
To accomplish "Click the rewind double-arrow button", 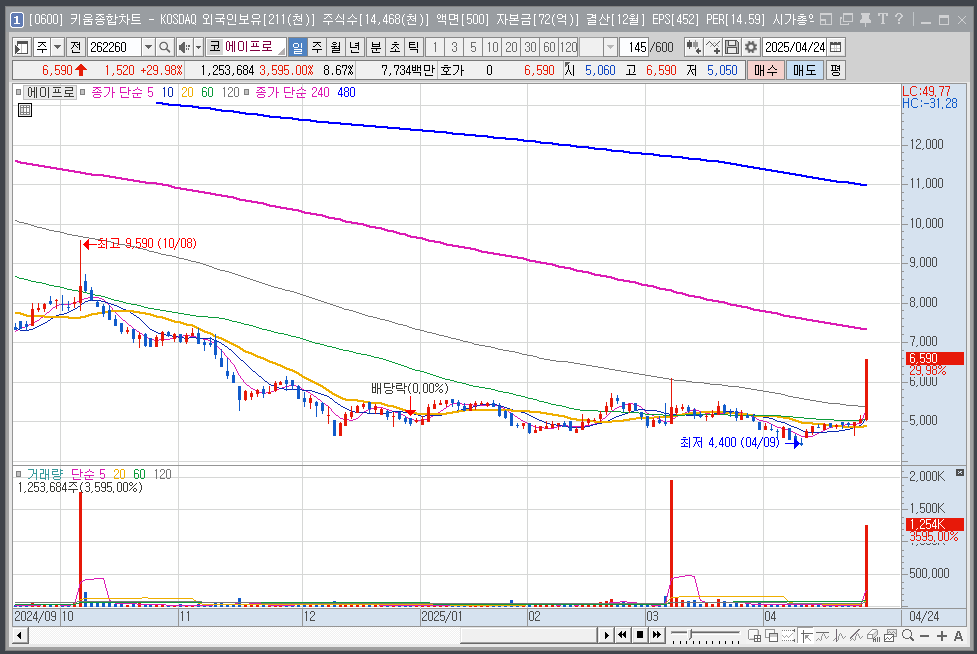I will [x=622, y=635].
